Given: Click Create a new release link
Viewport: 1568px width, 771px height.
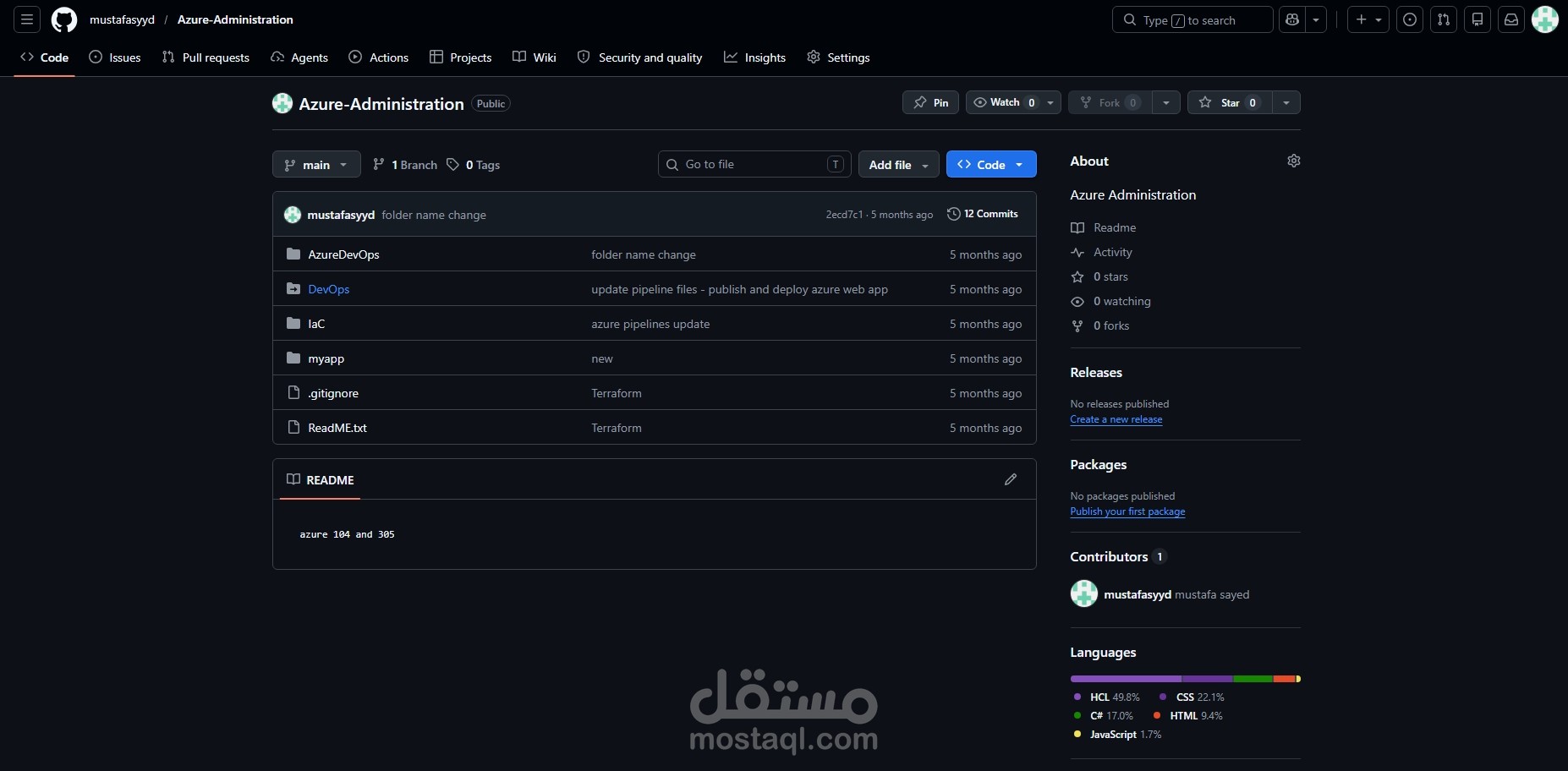Looking at the screenshot, I should [x=1116, y=419].
